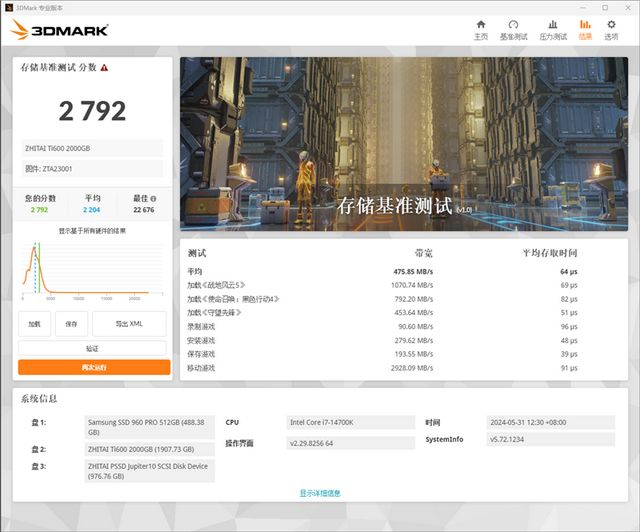Click the score distribution chart
Screen dimensions: 640x532
click(93, 271)
